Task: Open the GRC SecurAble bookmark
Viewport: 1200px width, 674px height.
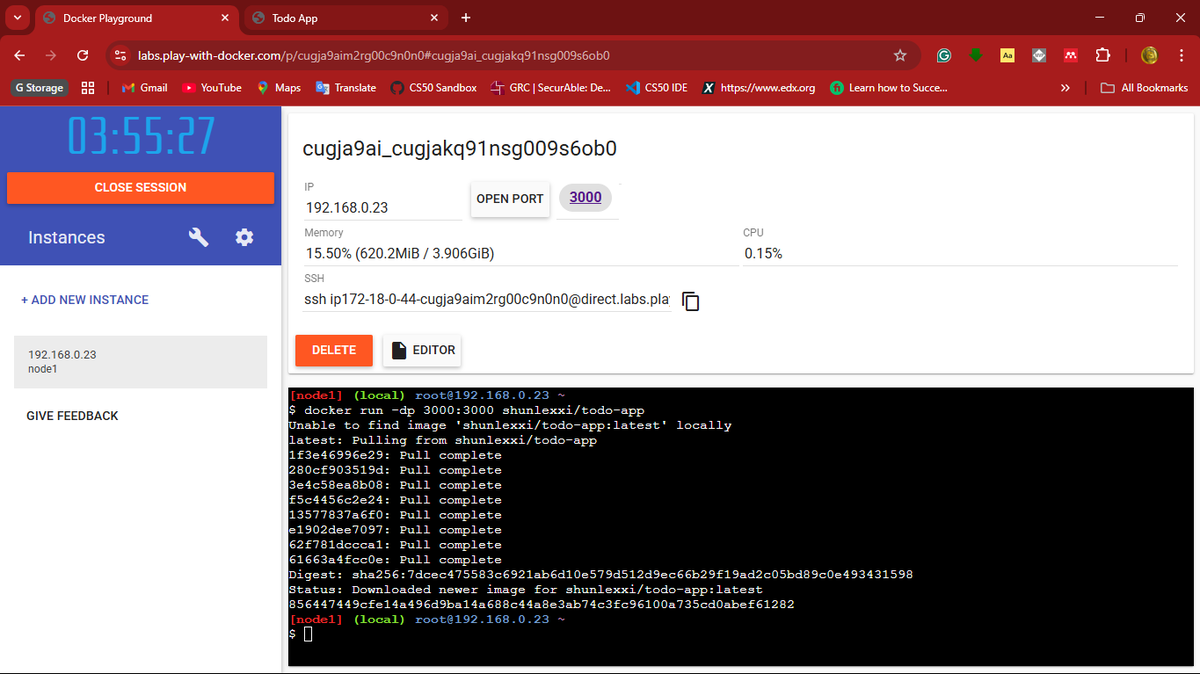Action: [551, 88]
